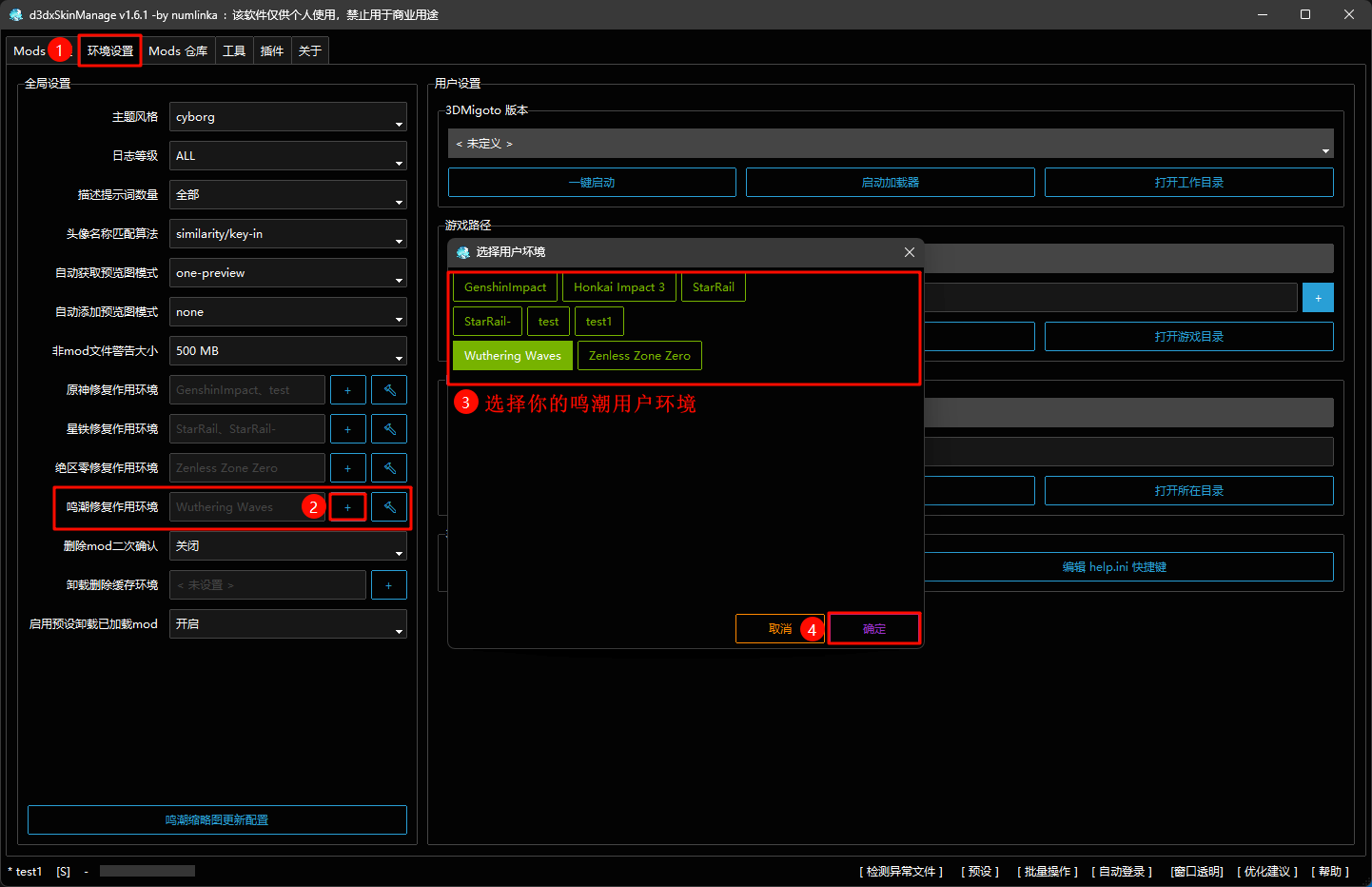Expand 自动获取预览图模式 dropdown
Viewport: 1372px width, 887px height.
[288, 273]
